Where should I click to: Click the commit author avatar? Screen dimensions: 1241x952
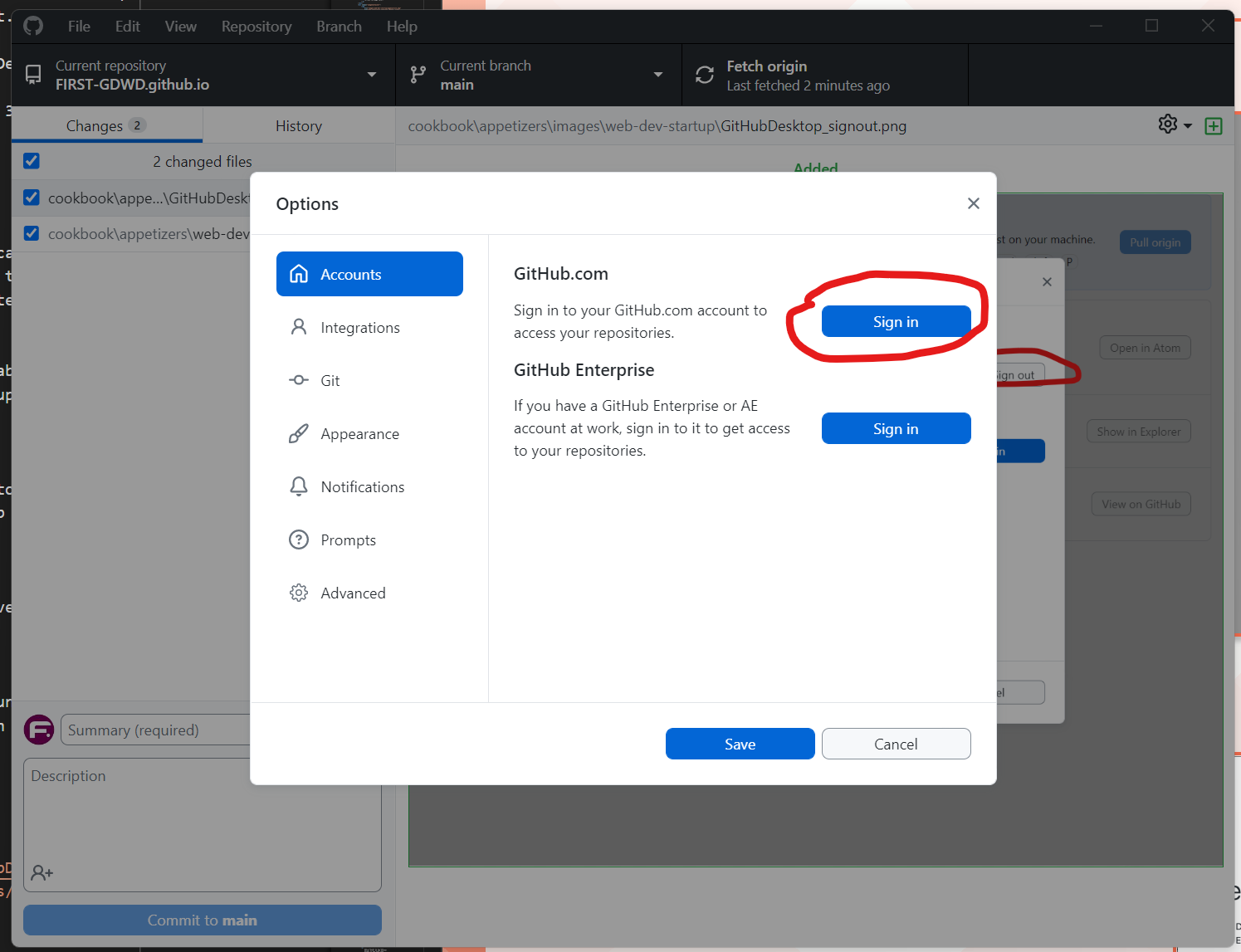pos(39,730)
